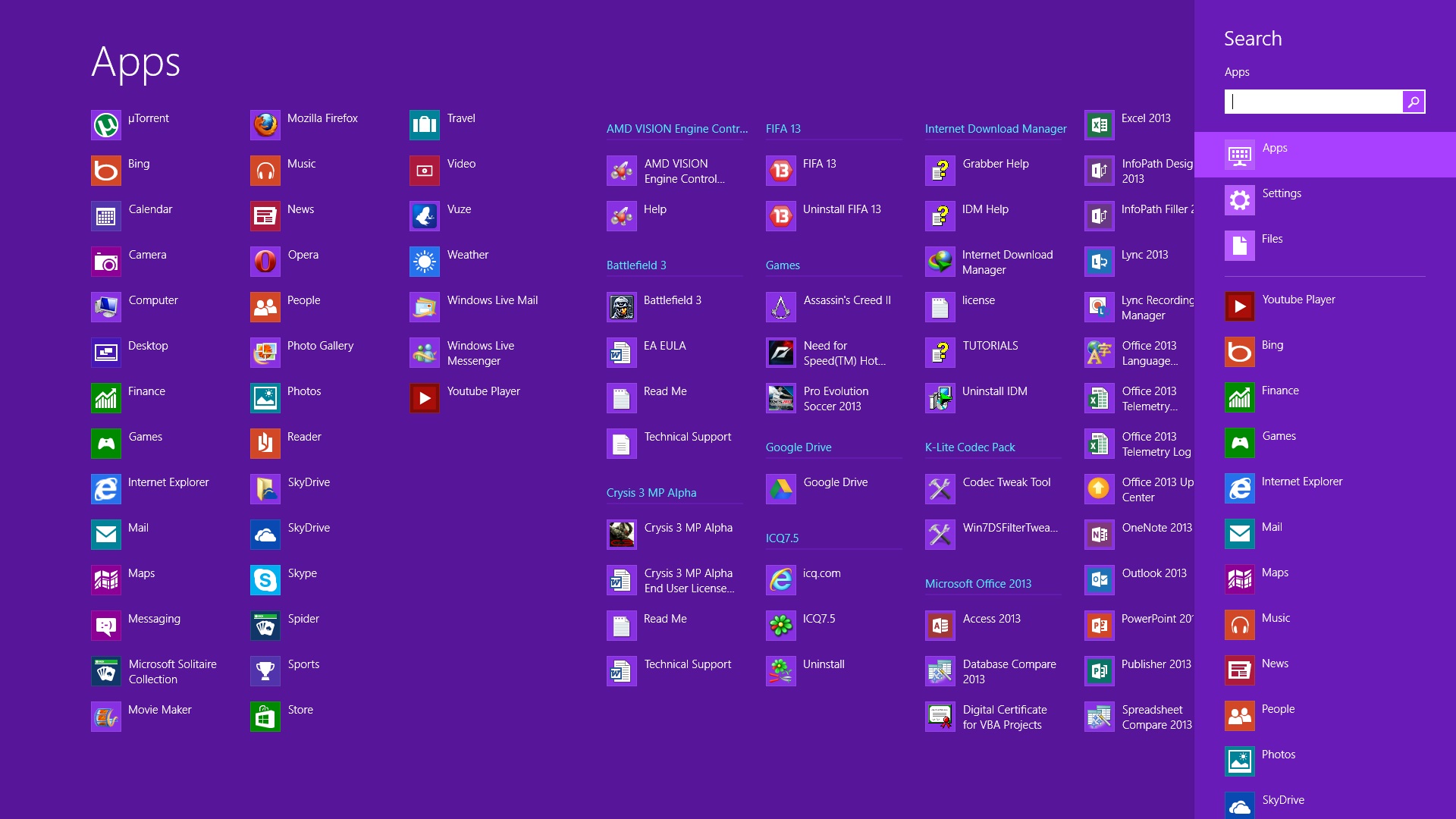Screen dimensions: 1456x819
Task: Click the Microsoft Office 2013 group header
Action: (x=978, y=584)
